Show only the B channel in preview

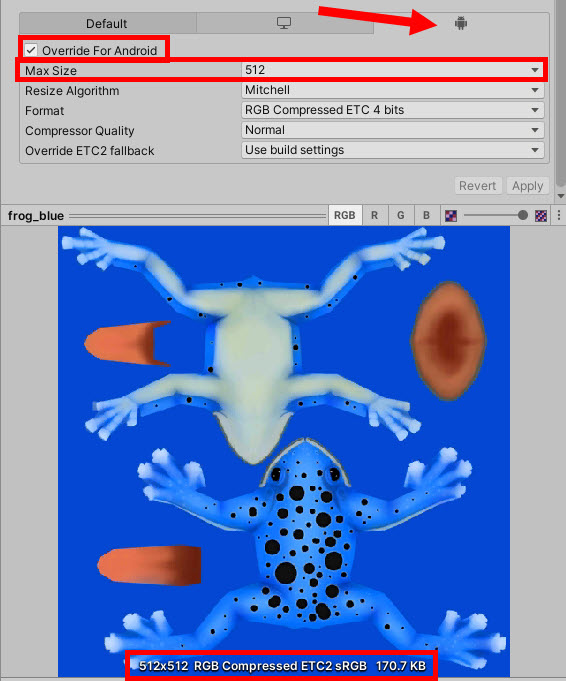click(x=427, y=215)
